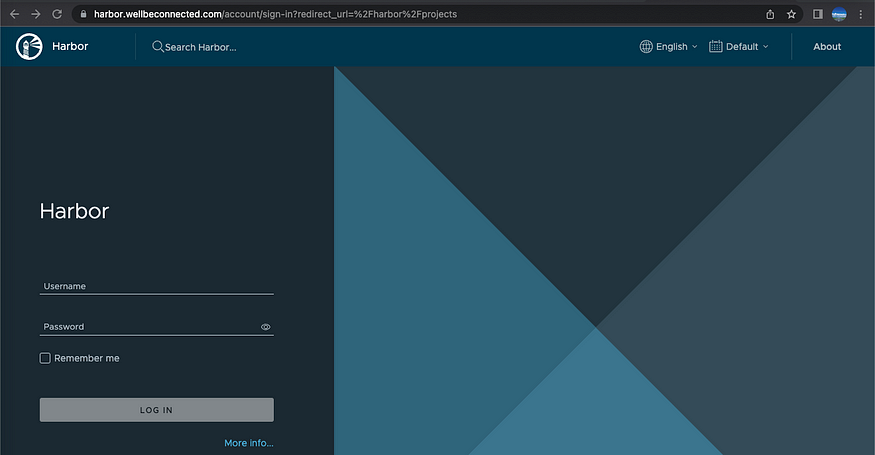
Task: Open the About menu item
Action: [x=826, y=47]
